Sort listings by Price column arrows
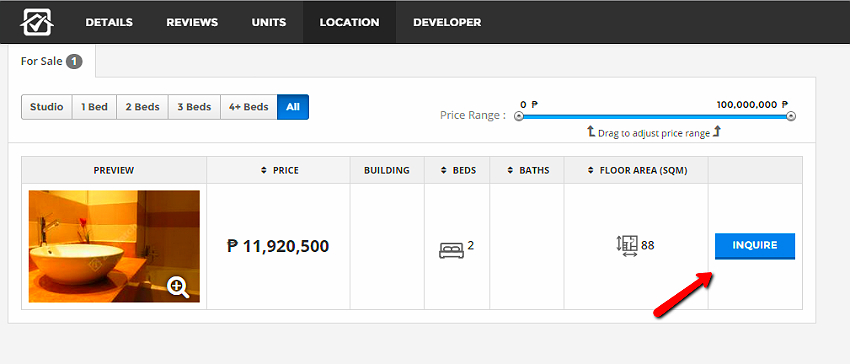 coord(263,170)
